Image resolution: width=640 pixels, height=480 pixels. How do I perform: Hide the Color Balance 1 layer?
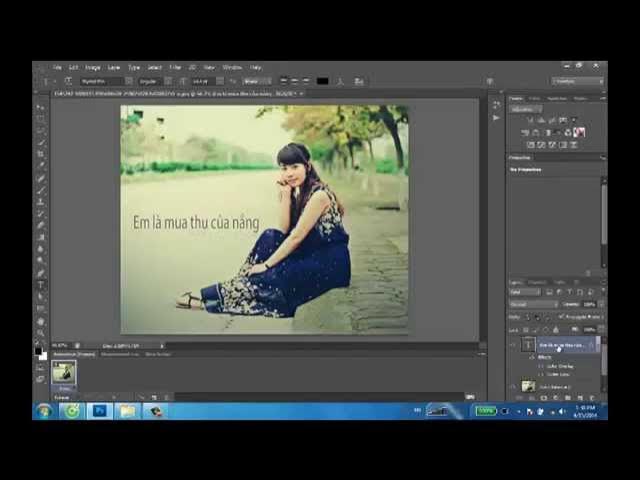513,387
